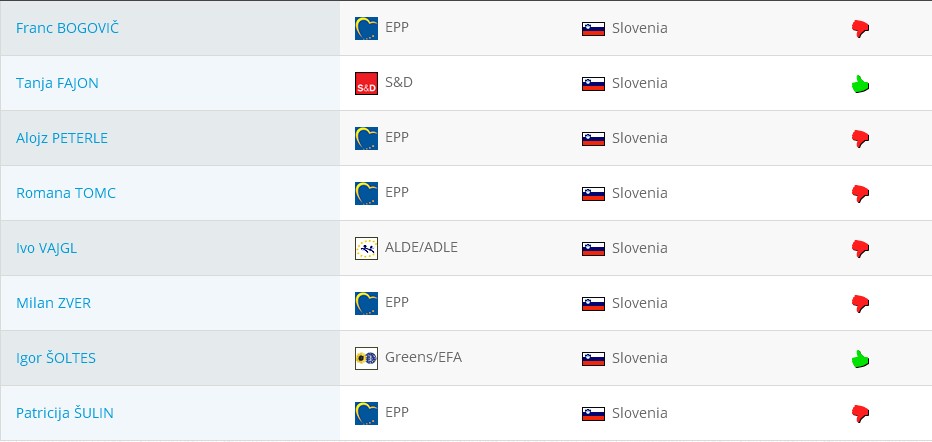Click the thumbs-down icon for Patricija ŠULIN
Image resolution: width=932 pixels, height=442 pixels.
click(859, 413)
